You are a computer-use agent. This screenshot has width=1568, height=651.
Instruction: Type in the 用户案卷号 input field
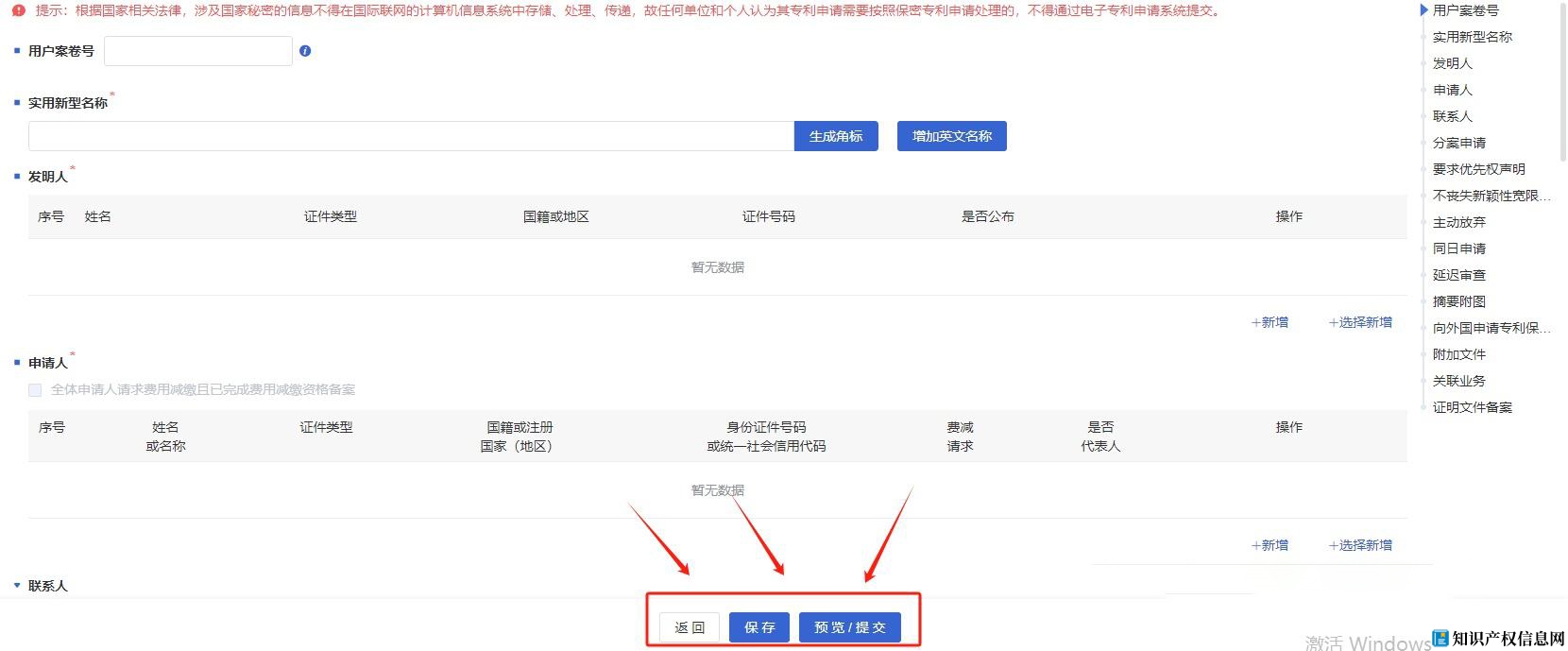pyautogui.click(x=197, y=51)
